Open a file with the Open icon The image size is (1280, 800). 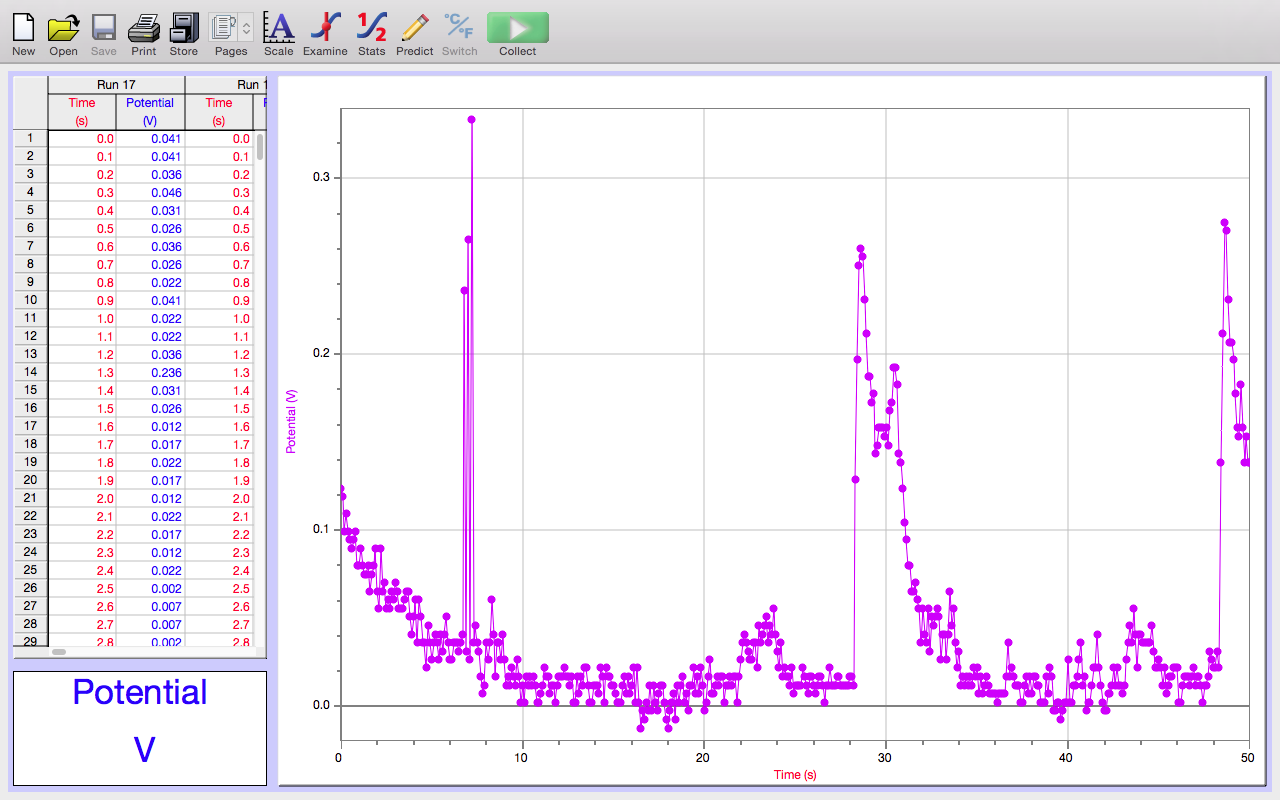click(x=63, y=27)
